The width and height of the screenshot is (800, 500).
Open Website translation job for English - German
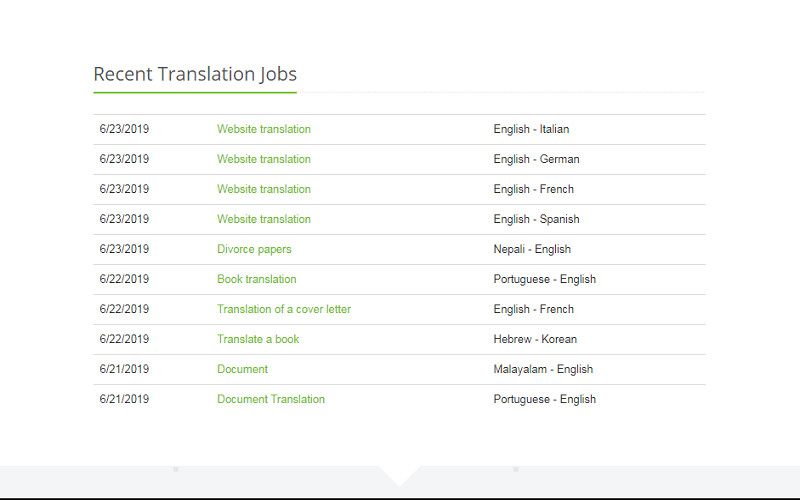pos(263,159)
